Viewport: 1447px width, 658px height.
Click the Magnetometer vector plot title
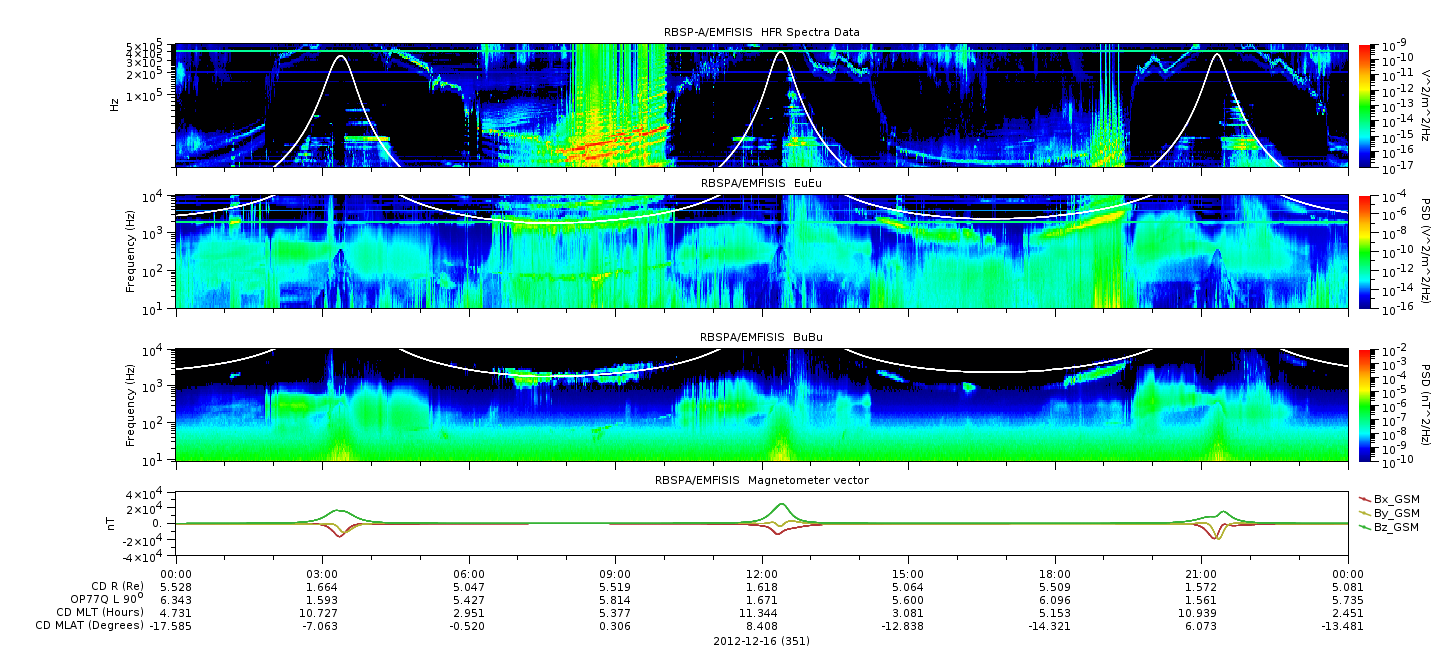pyautogui.click(x=761, y=480)
